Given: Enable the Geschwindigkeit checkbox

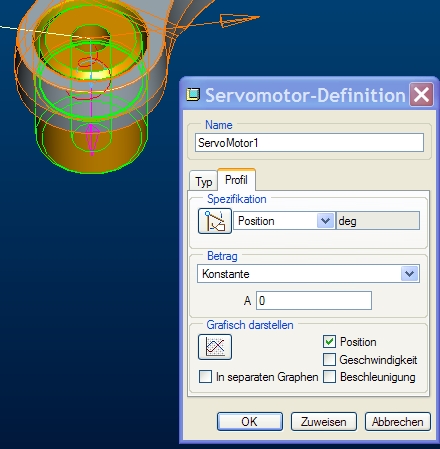Looking at the screenshot, I should [329, 359].
